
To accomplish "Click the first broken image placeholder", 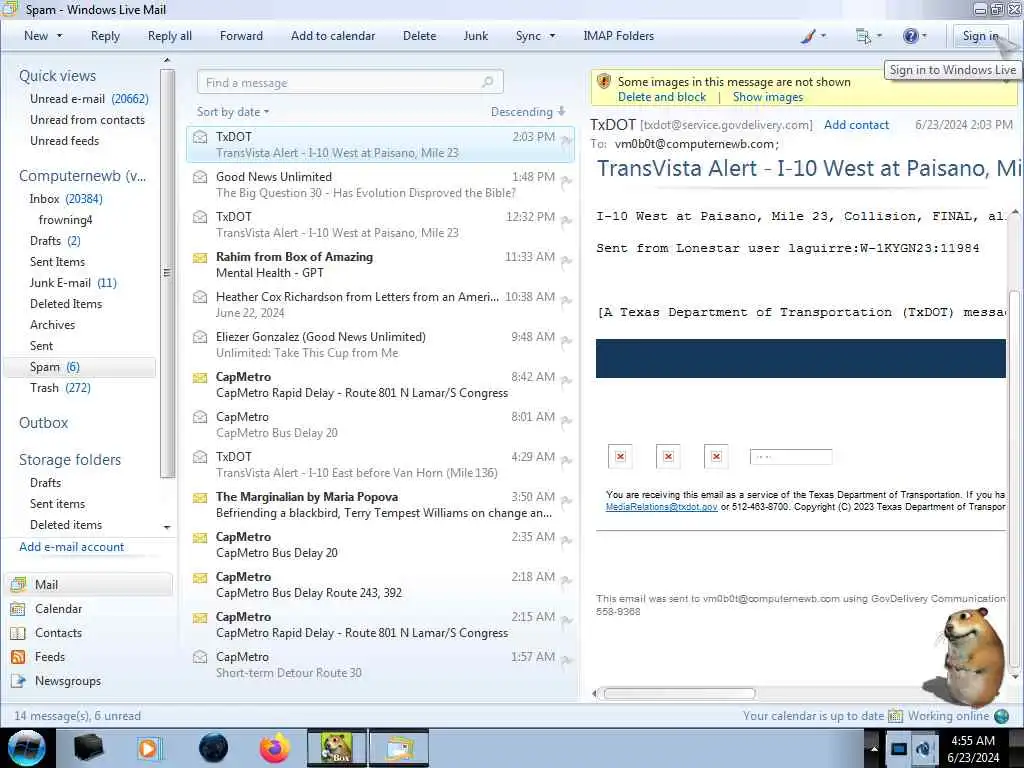I will pos(620,456).
